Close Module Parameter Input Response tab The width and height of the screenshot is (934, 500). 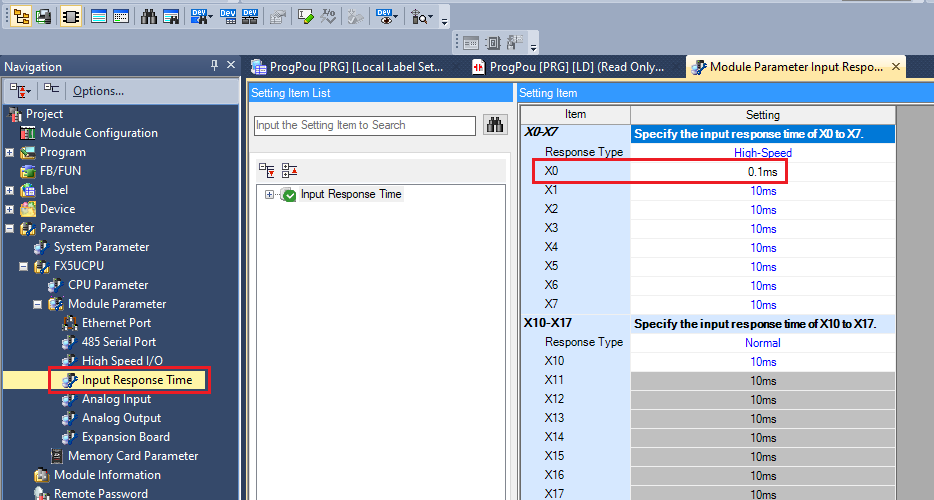coord(895,67)
